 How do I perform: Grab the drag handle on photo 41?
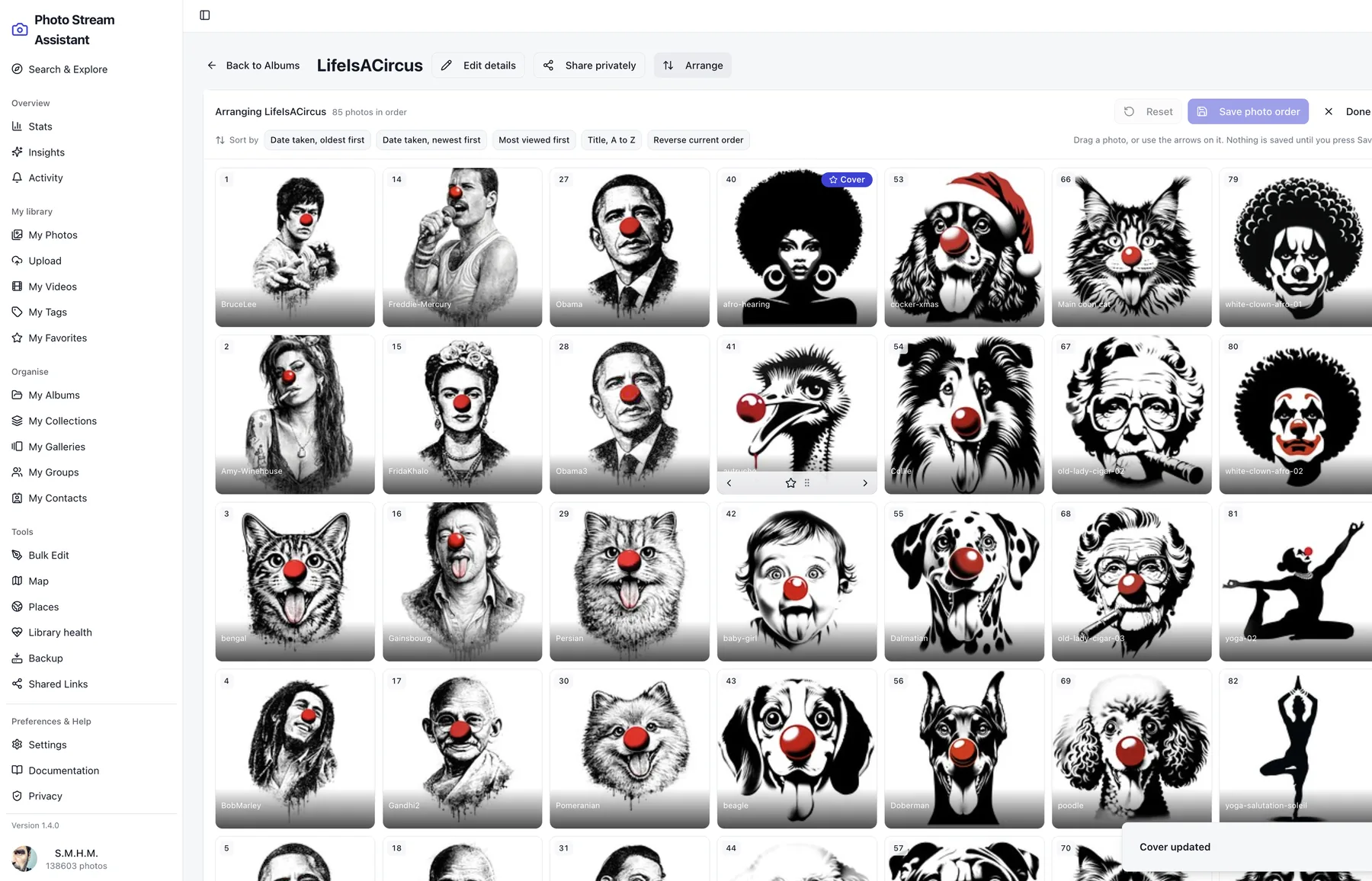tap(807, 483)
